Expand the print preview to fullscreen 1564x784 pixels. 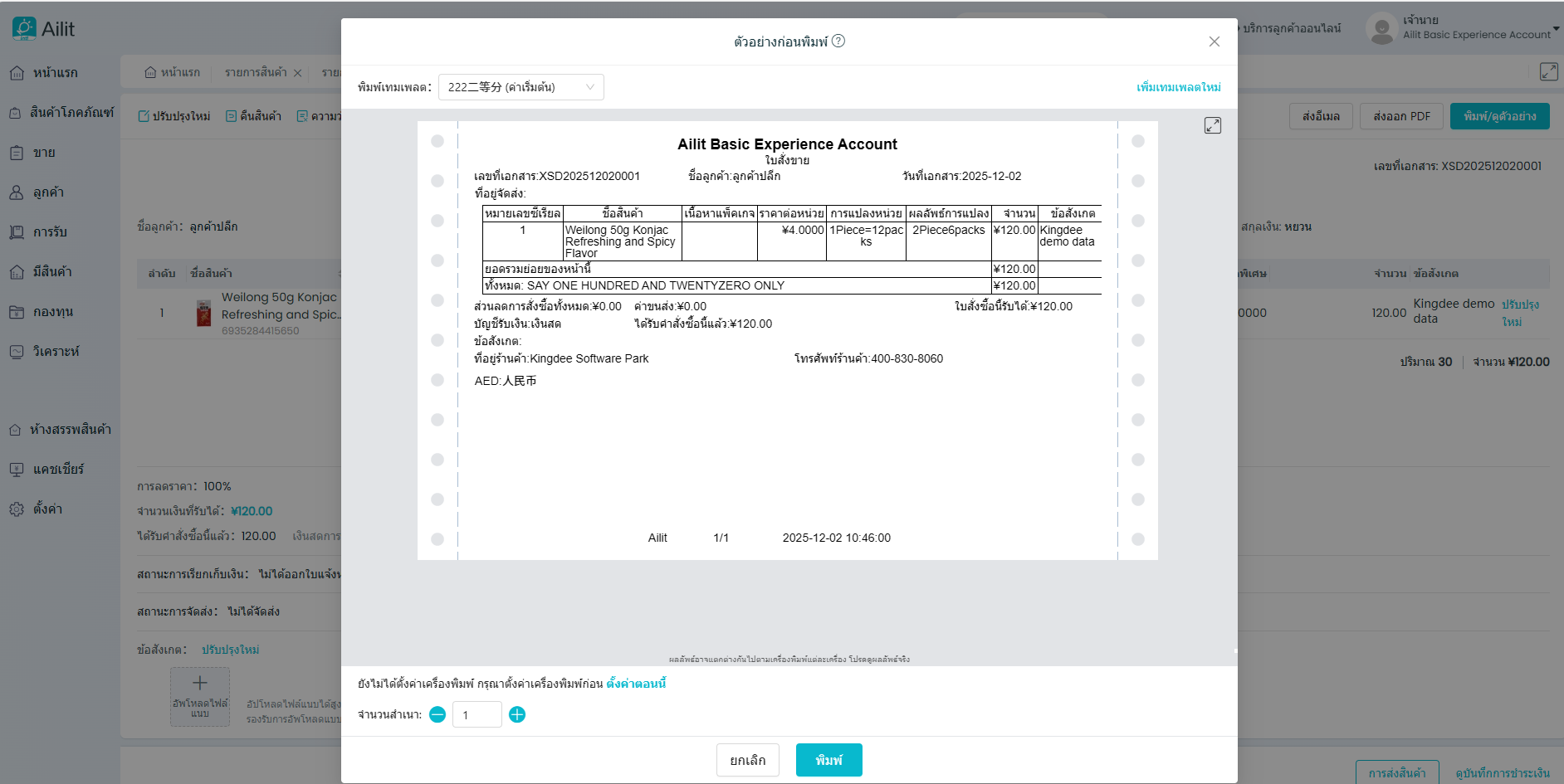coord(1212,125)
